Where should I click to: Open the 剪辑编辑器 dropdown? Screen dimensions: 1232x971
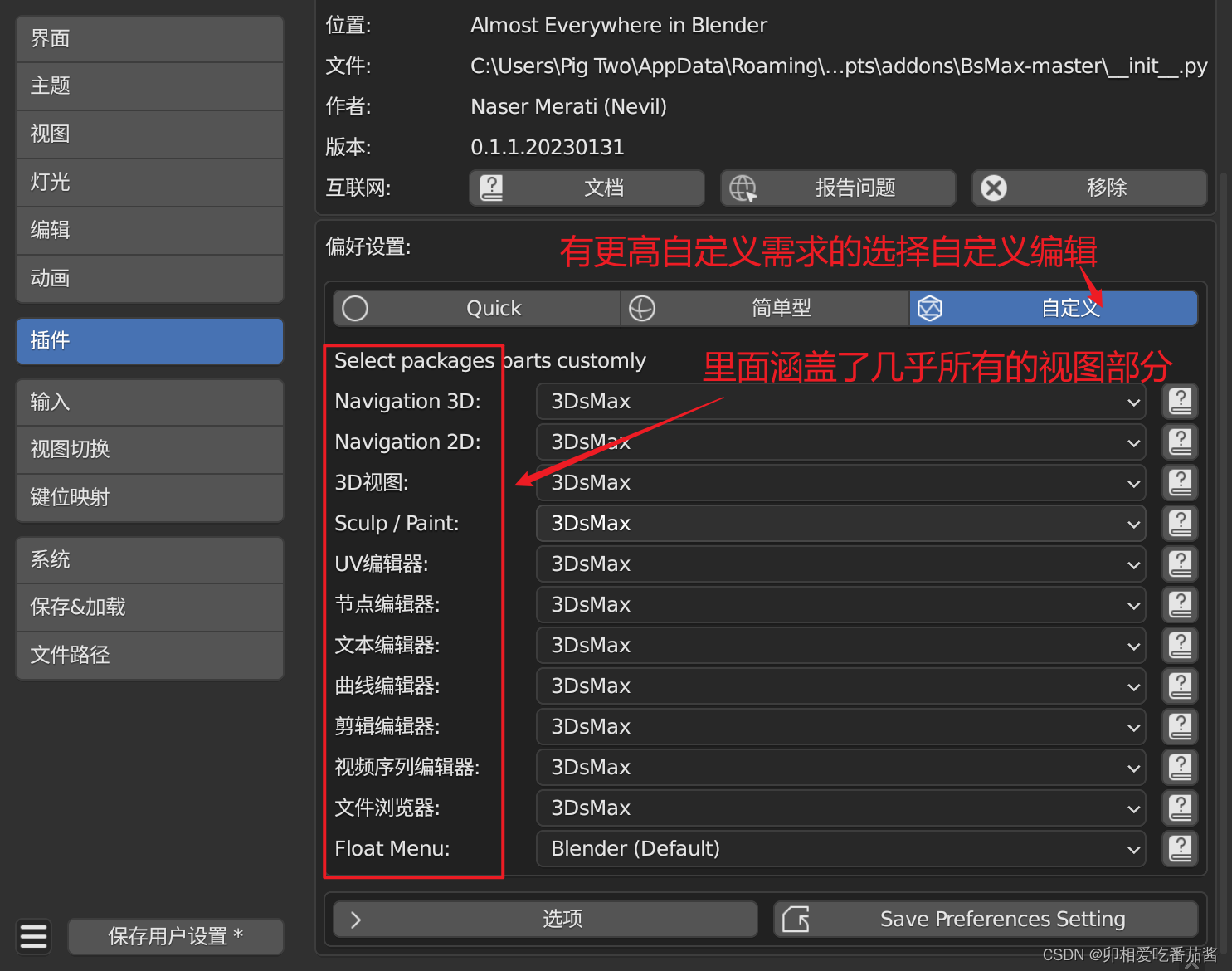(x=841, y=726)
